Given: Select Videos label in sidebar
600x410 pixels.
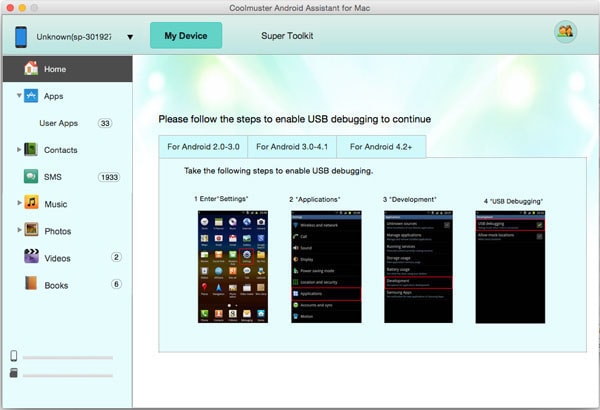Looking at the screenshot, I should pos(57,258).
